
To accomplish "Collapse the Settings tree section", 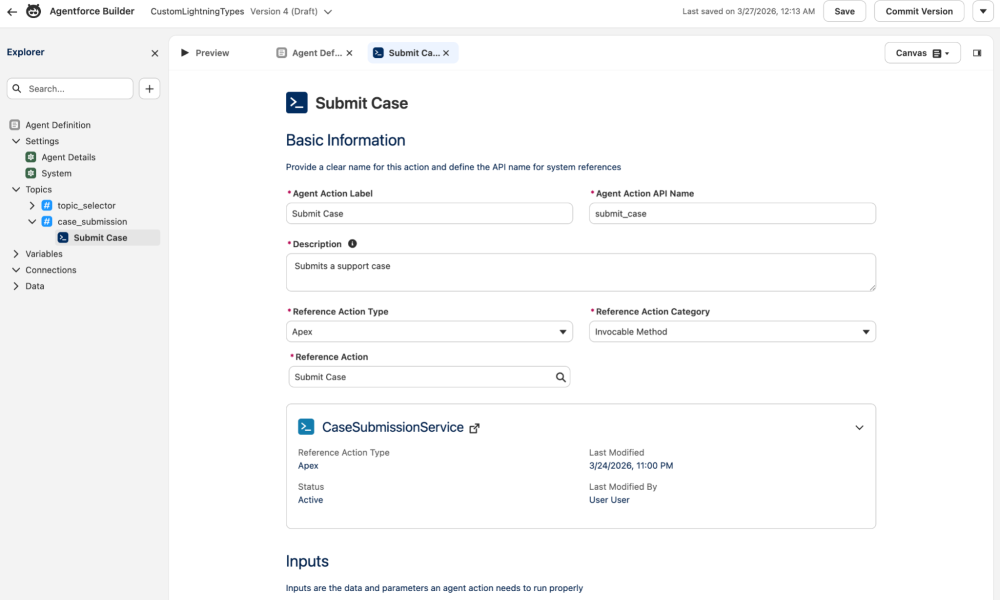I will (16, 141).
